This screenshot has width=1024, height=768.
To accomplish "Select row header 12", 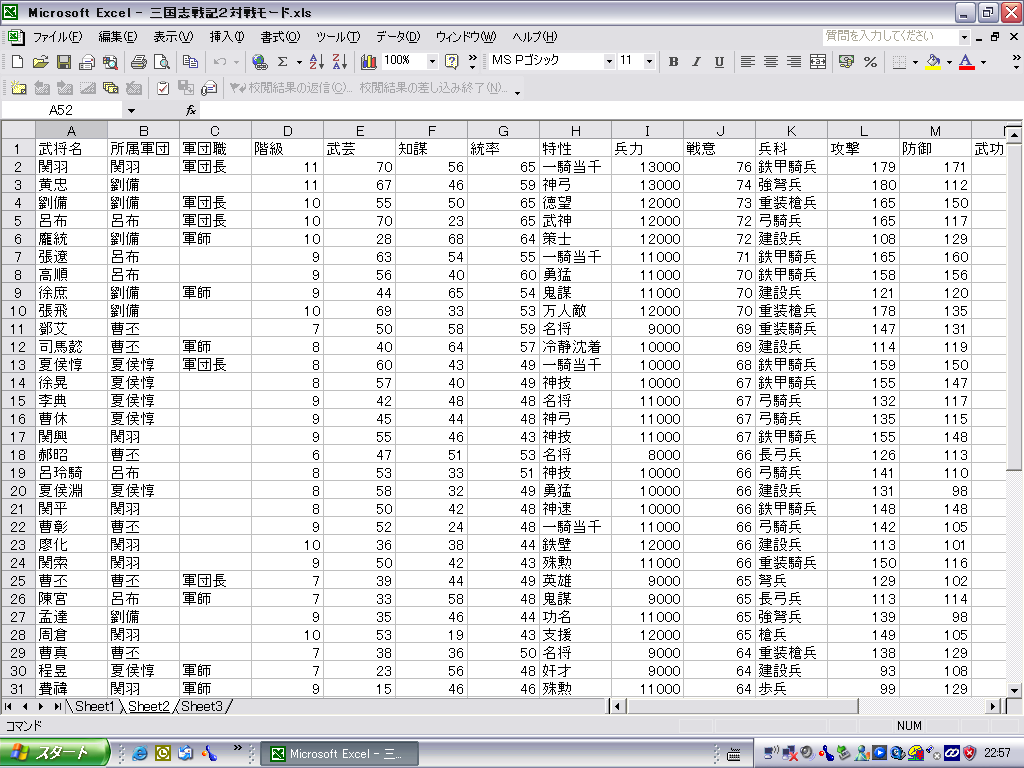I will click(18, 347).
